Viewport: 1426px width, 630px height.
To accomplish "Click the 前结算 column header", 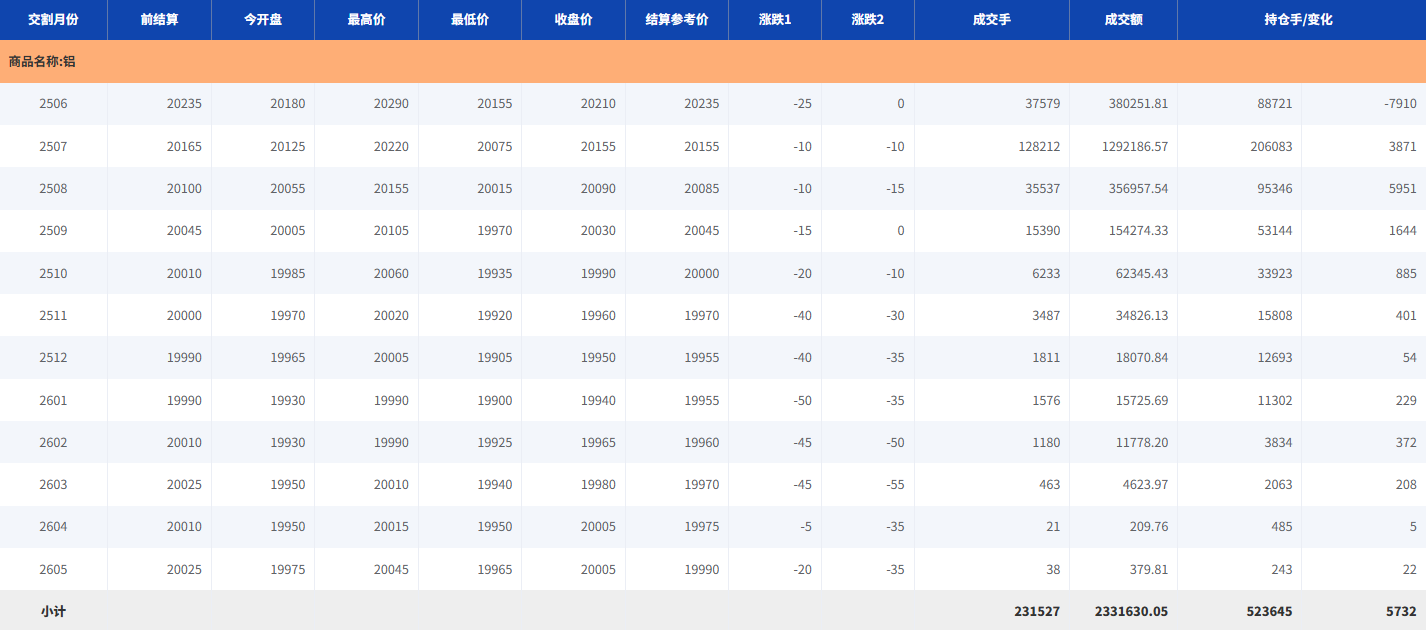I will coord(160,20).
